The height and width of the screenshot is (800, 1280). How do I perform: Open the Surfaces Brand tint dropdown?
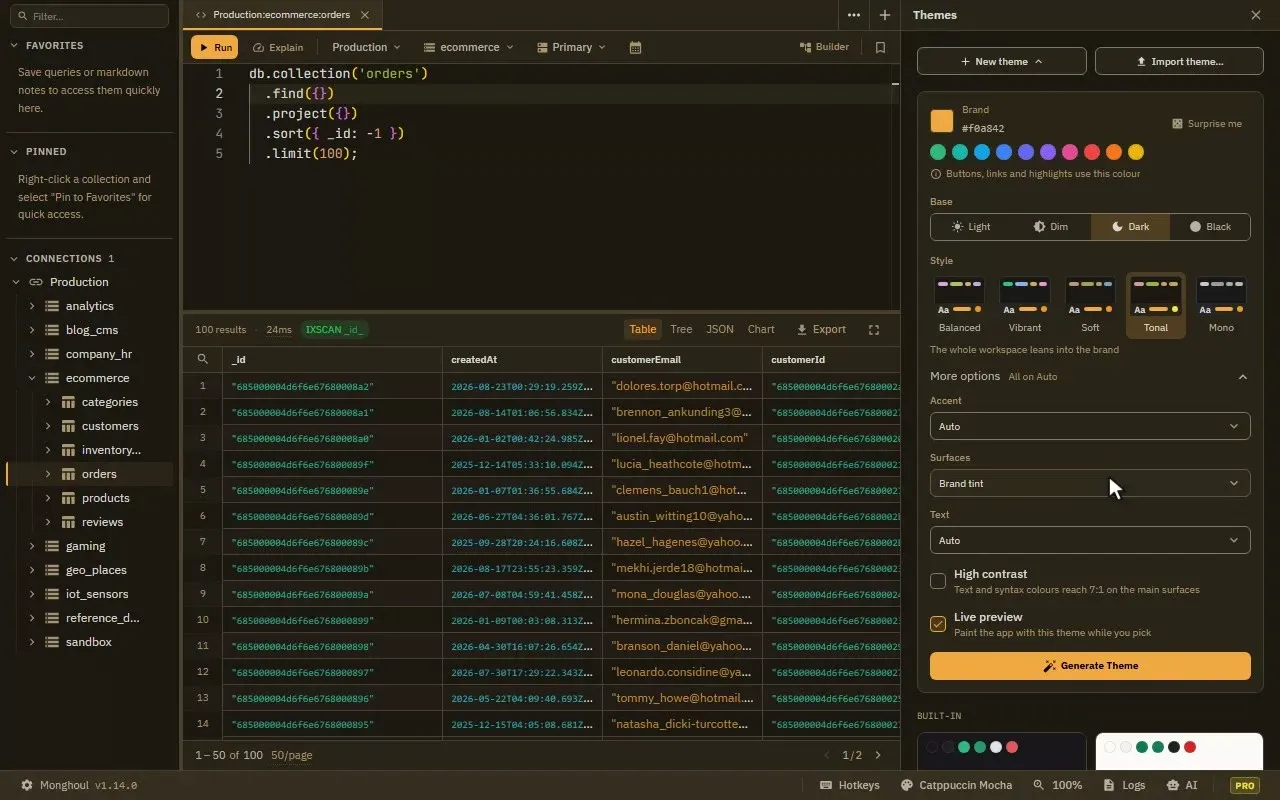click(1090, 483)
